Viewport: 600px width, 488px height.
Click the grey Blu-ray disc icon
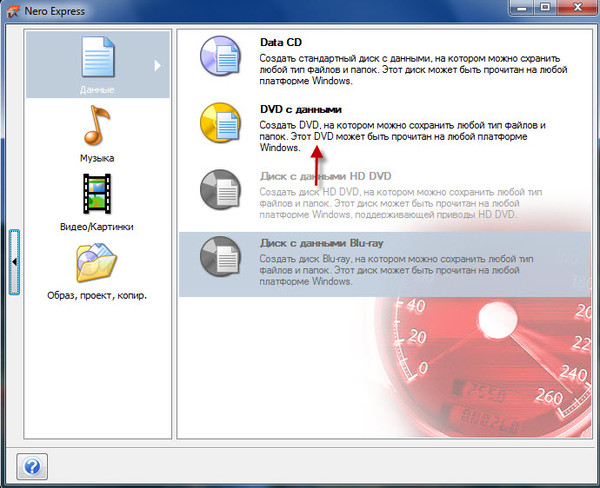[220, 256]
